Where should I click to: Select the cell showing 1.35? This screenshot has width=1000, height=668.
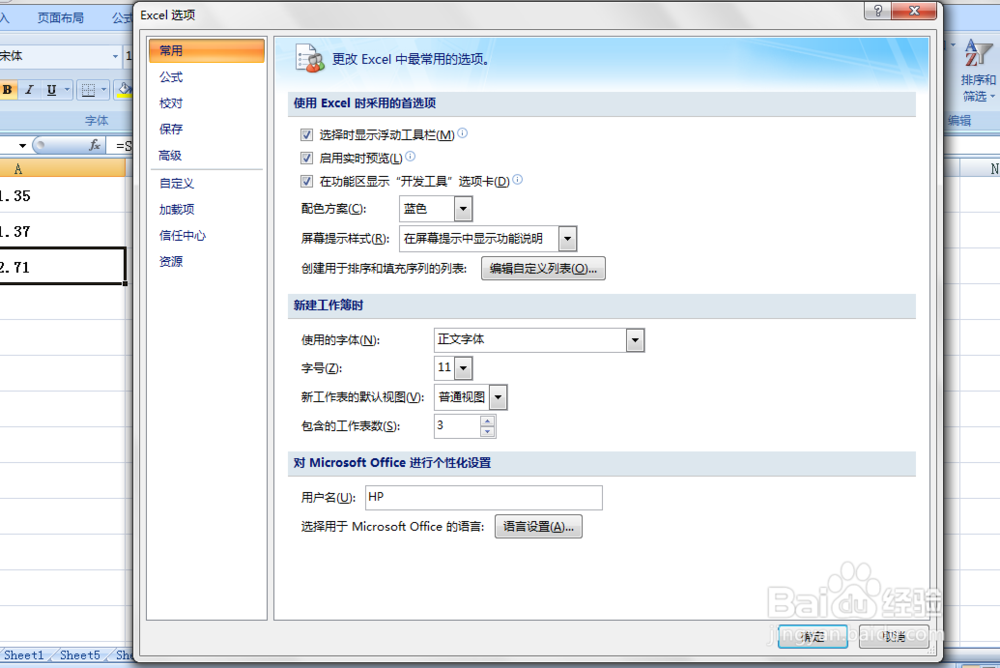[x=62, y=195]
